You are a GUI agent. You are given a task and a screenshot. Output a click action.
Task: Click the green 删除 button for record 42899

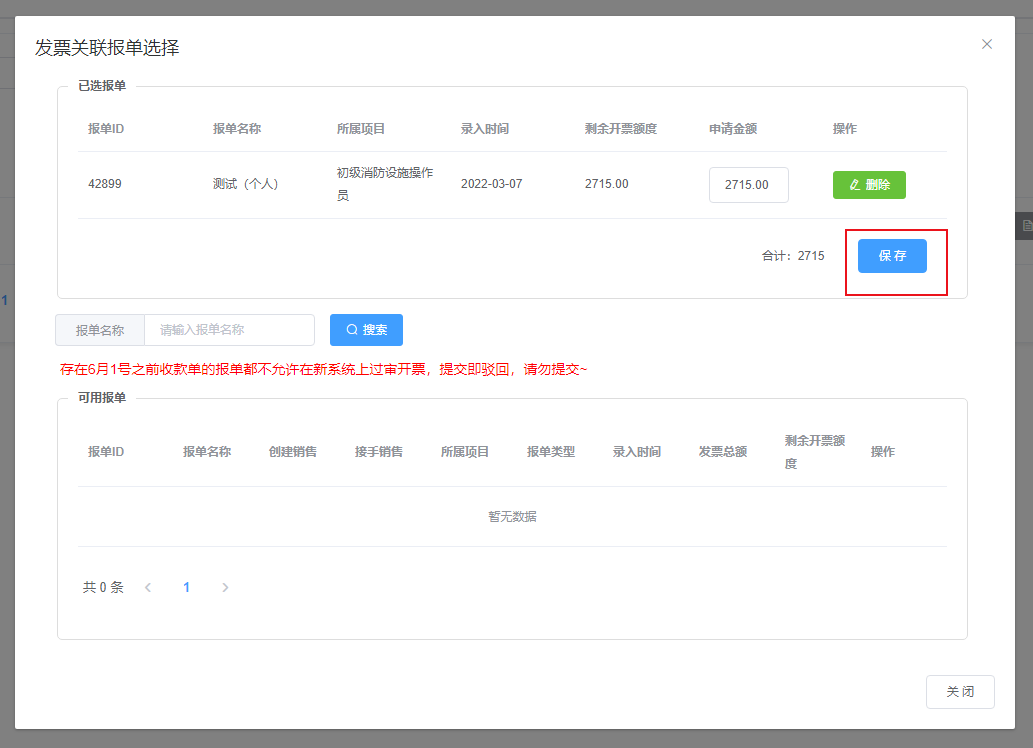(x=869, y=185)
